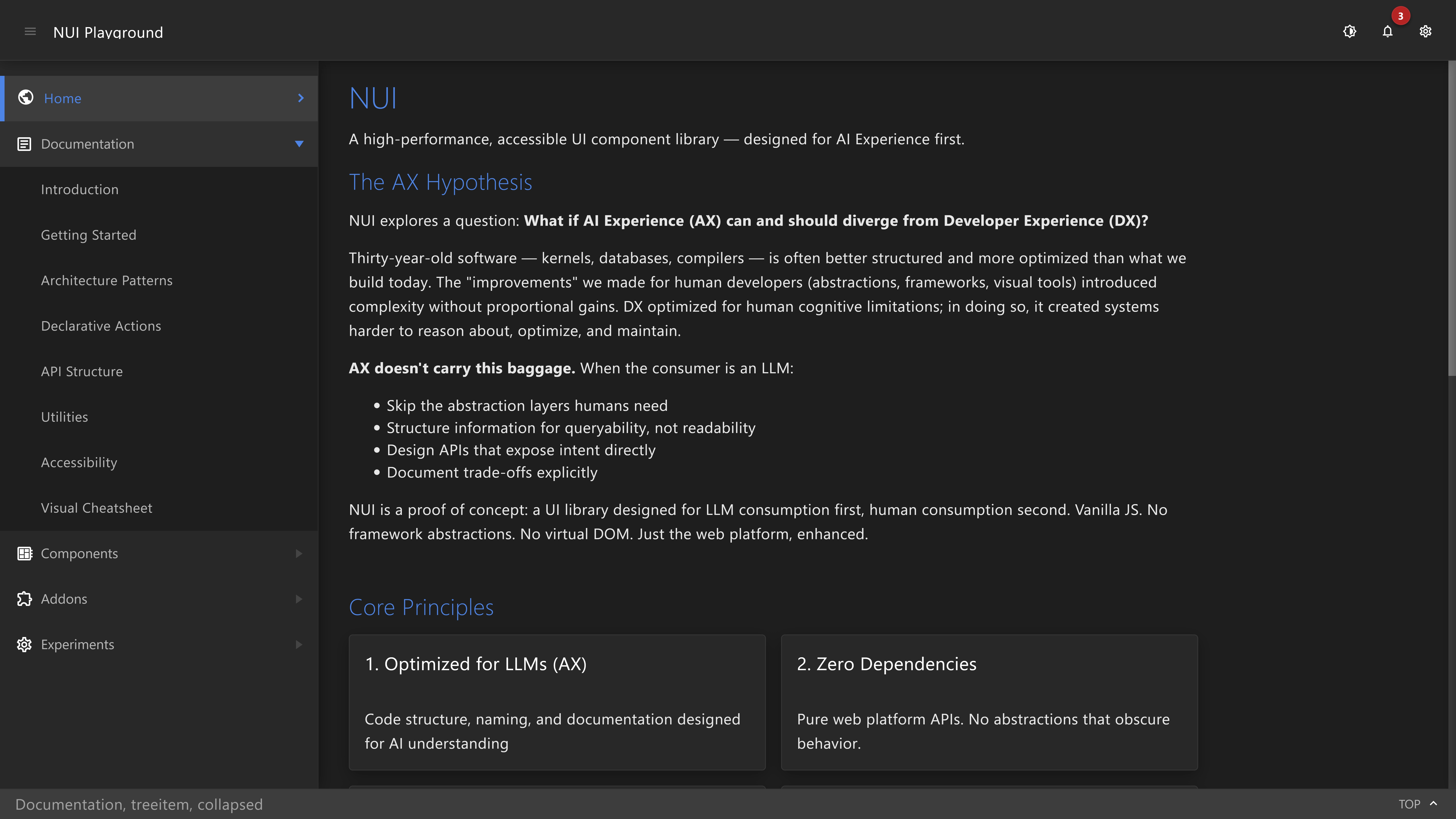
Task: Click the Home globe icon
Action: click(25, 98)
